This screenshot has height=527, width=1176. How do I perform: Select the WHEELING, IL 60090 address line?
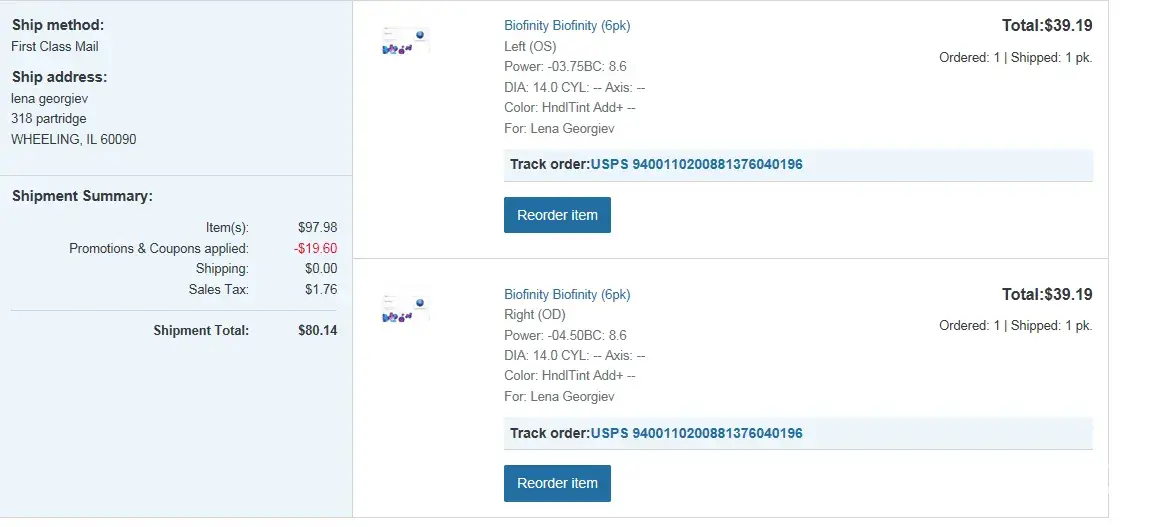click(x=74, y=139)
